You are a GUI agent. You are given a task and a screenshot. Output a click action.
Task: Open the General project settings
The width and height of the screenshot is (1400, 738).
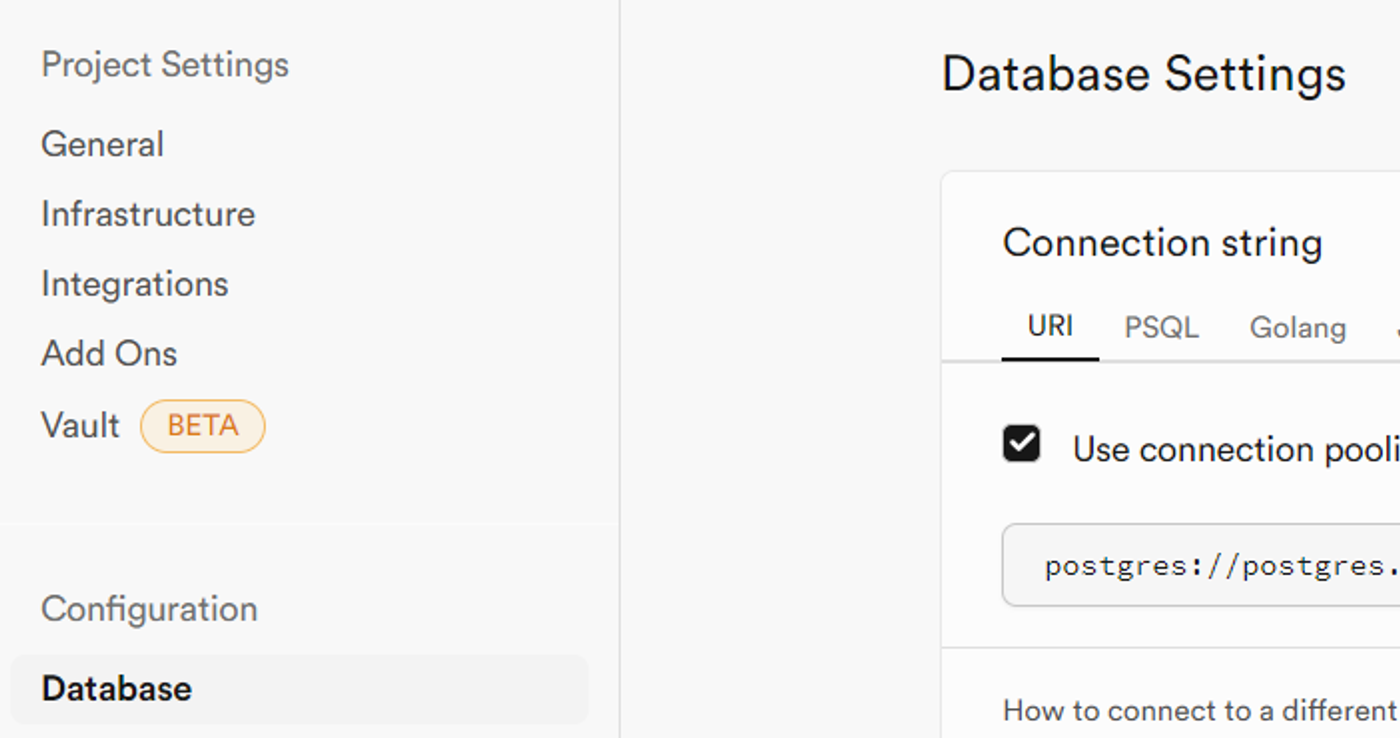point(102,145)
